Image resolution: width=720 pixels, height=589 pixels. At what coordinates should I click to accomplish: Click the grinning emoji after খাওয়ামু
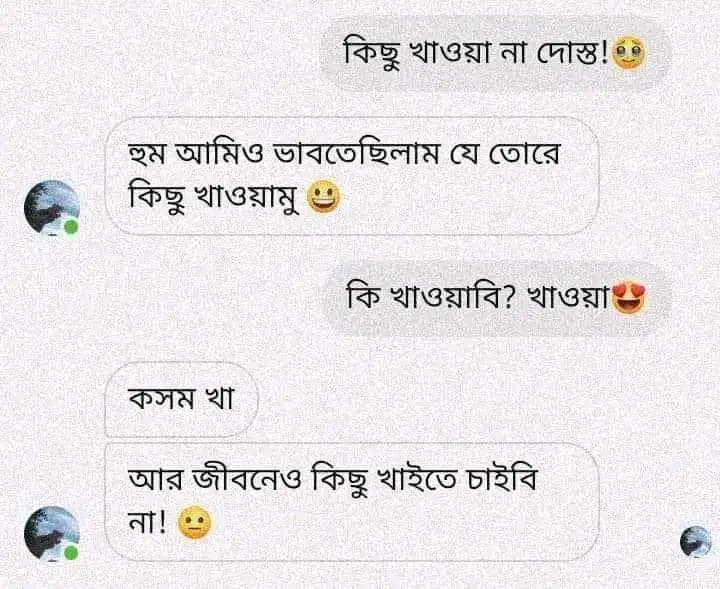pos(323,197)
